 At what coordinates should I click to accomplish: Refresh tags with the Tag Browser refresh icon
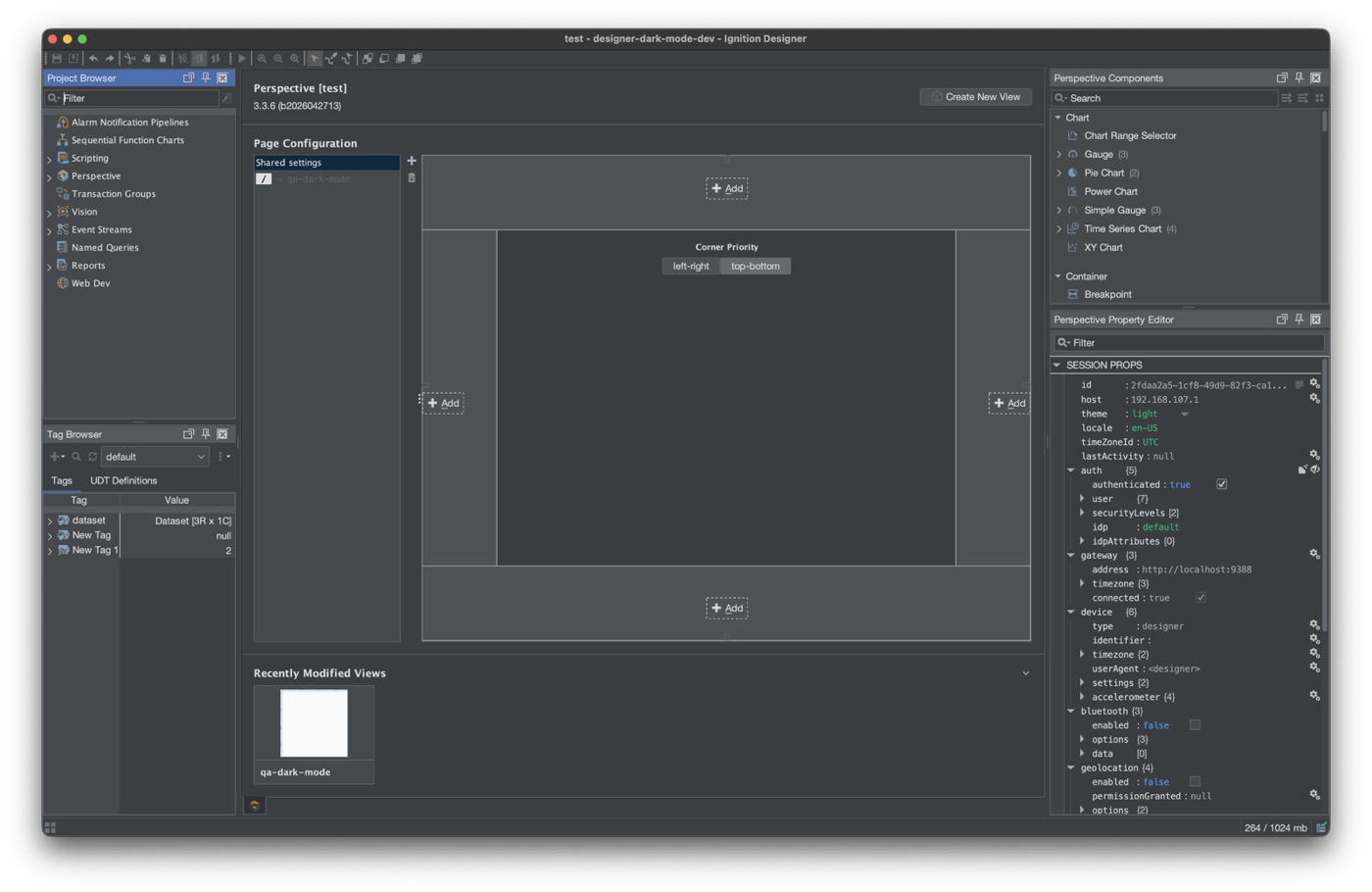point(93,457)
